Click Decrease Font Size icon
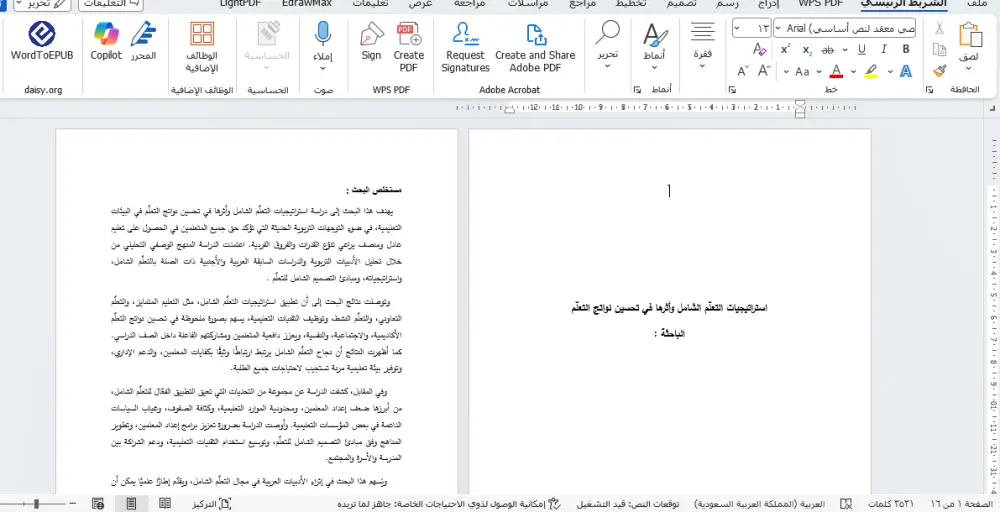Image resolution: width=1000 pixels, height=512 pixels. tap(743, 71)
